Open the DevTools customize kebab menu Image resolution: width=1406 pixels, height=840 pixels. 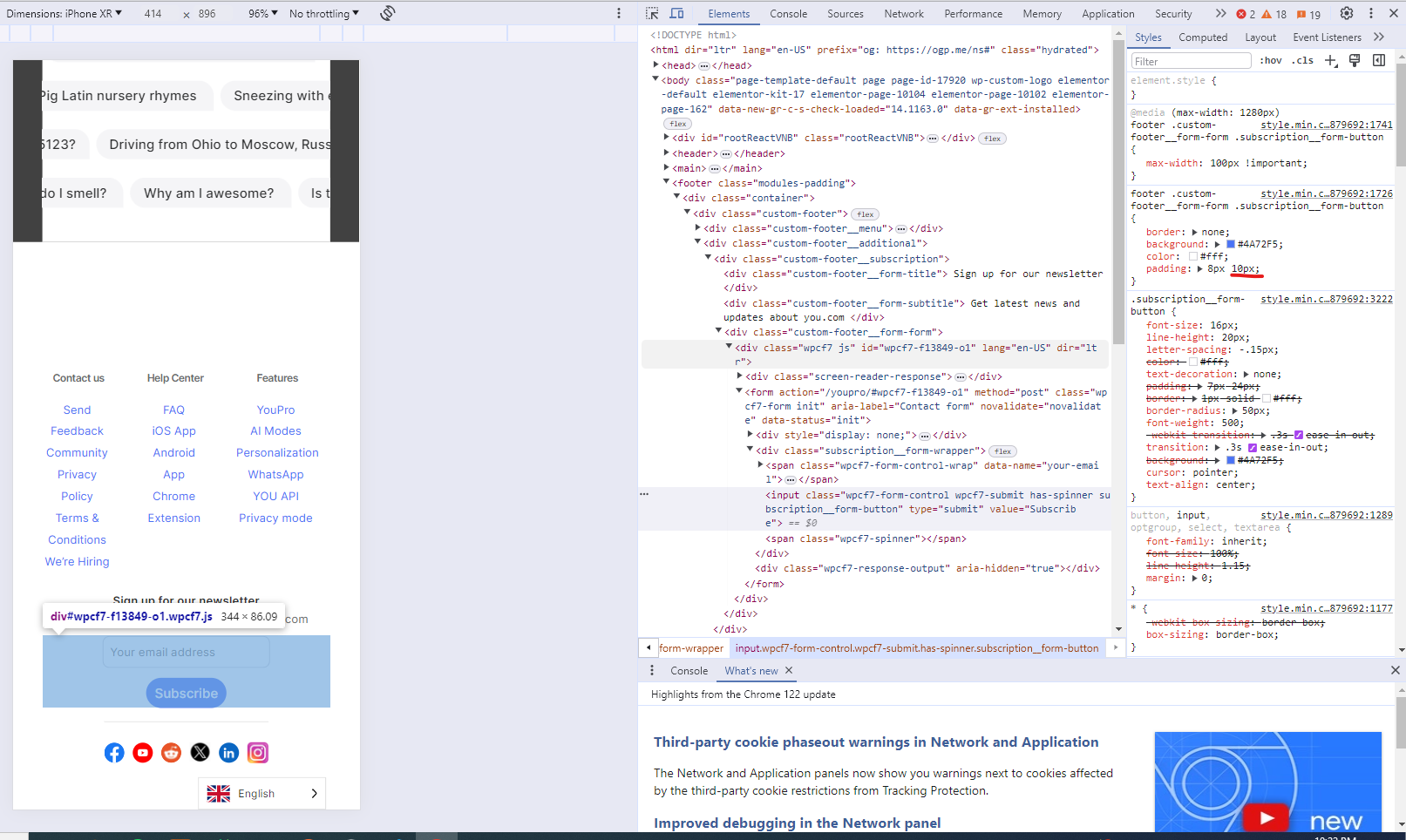pos(1370,13)
